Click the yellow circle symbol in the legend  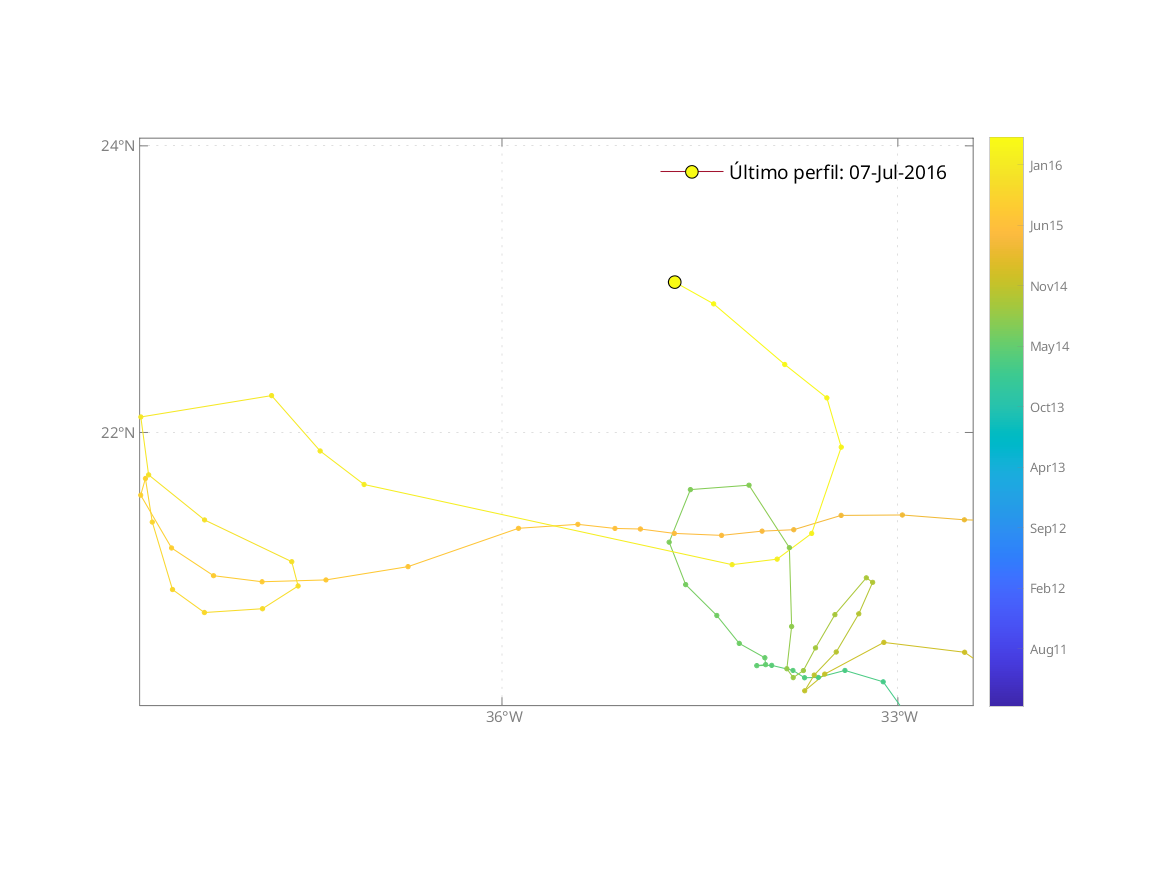pyautogui.click(x=691, y=172)
